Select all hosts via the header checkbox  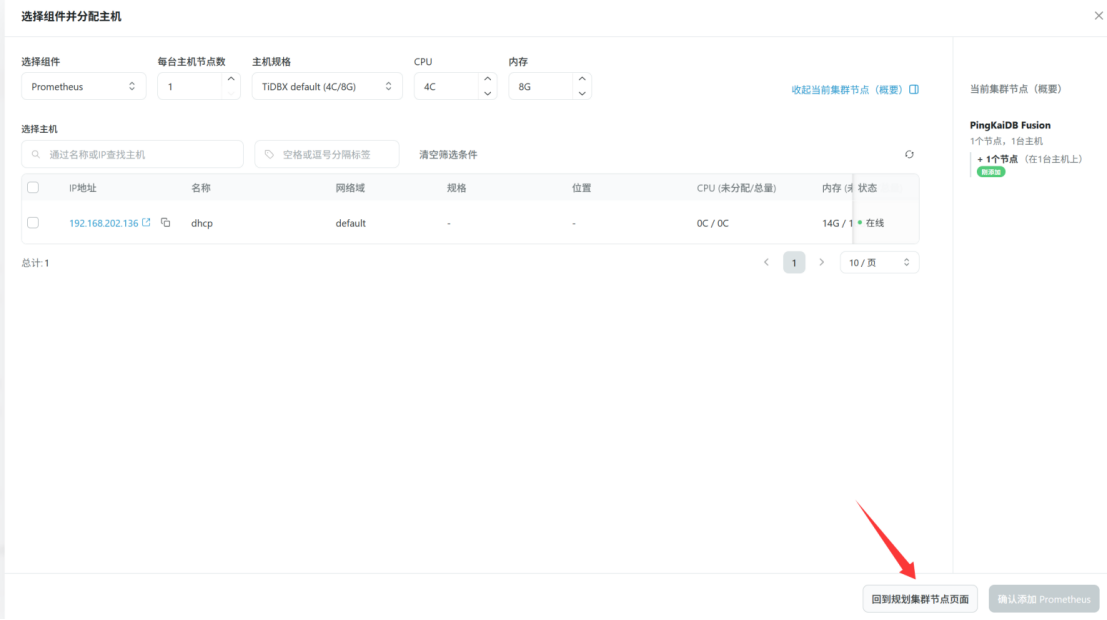33,188
